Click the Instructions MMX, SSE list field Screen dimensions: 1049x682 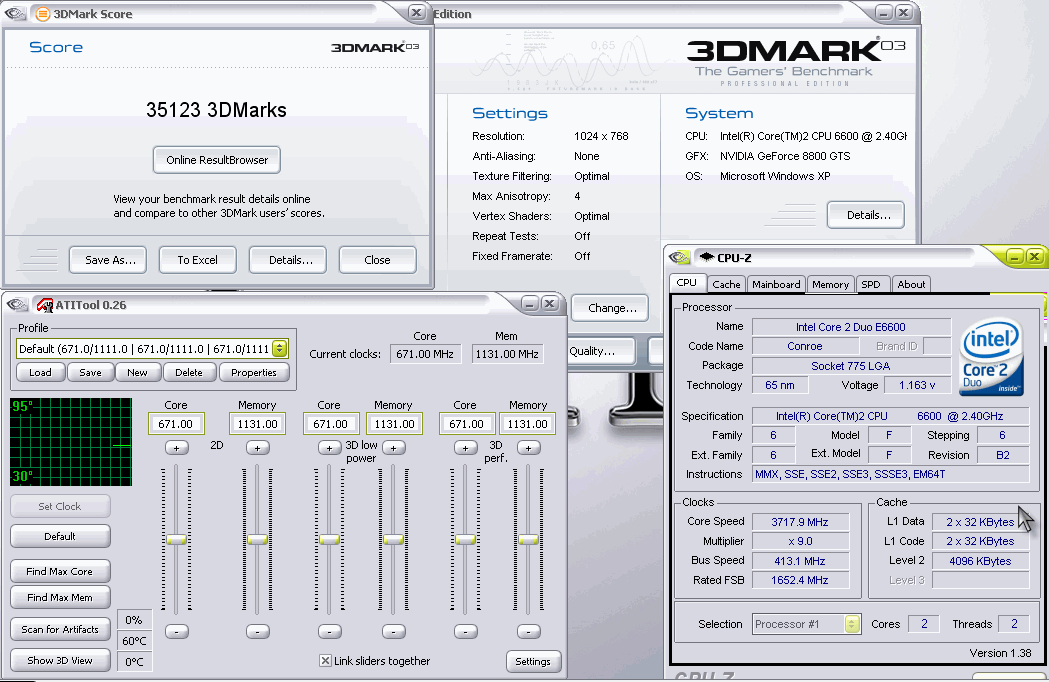coord(890,474)
